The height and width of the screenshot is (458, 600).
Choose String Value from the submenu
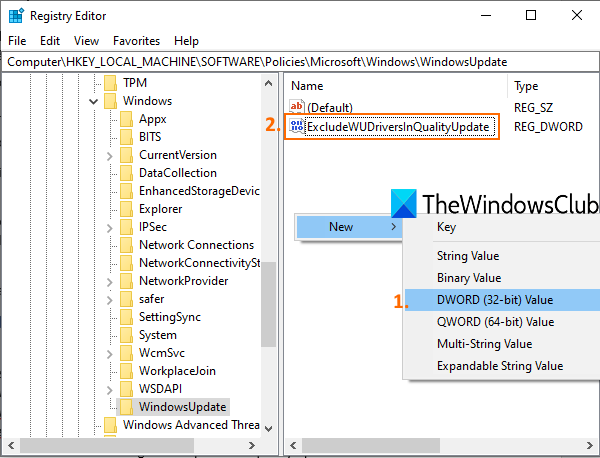click(502, 256)
